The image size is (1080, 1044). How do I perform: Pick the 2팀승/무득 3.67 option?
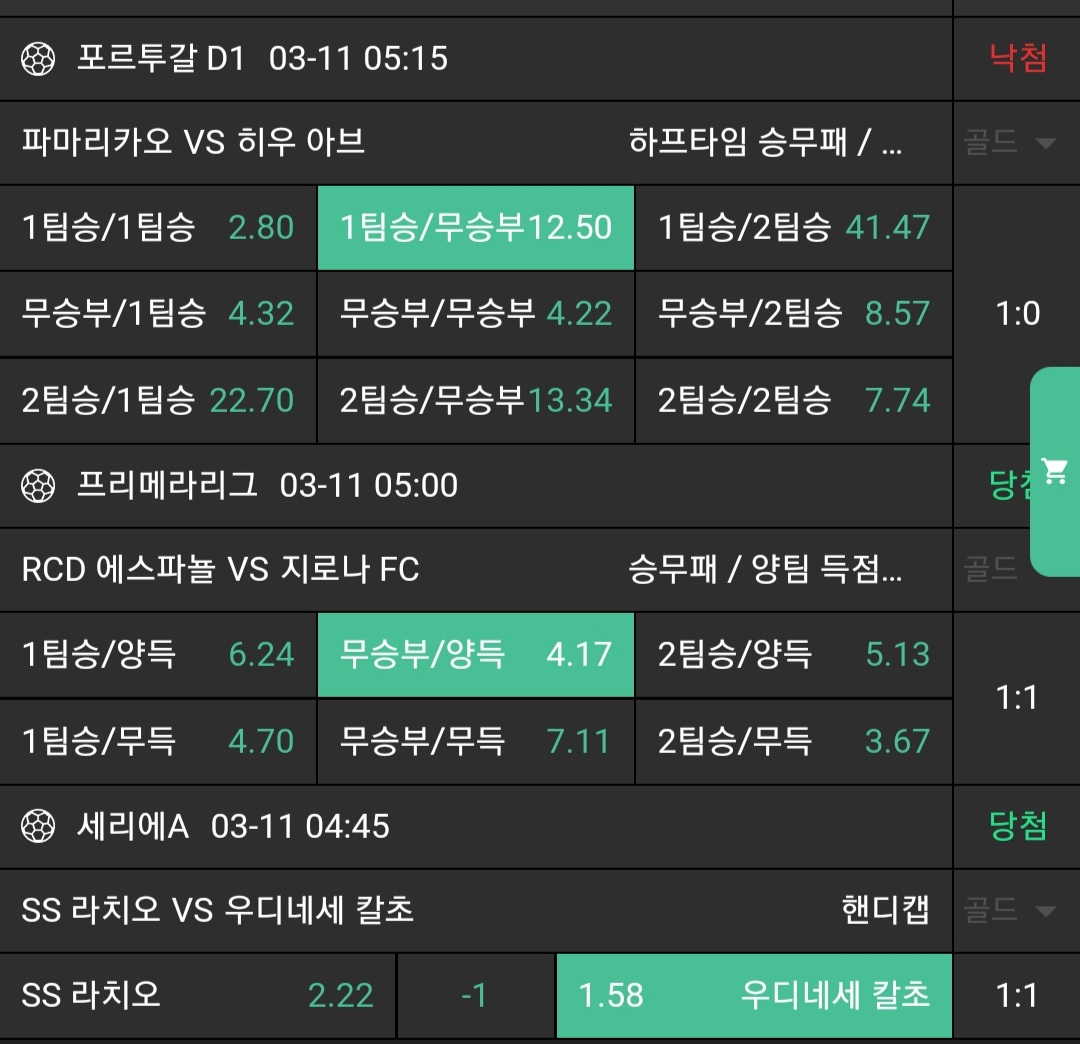point(794,742)
